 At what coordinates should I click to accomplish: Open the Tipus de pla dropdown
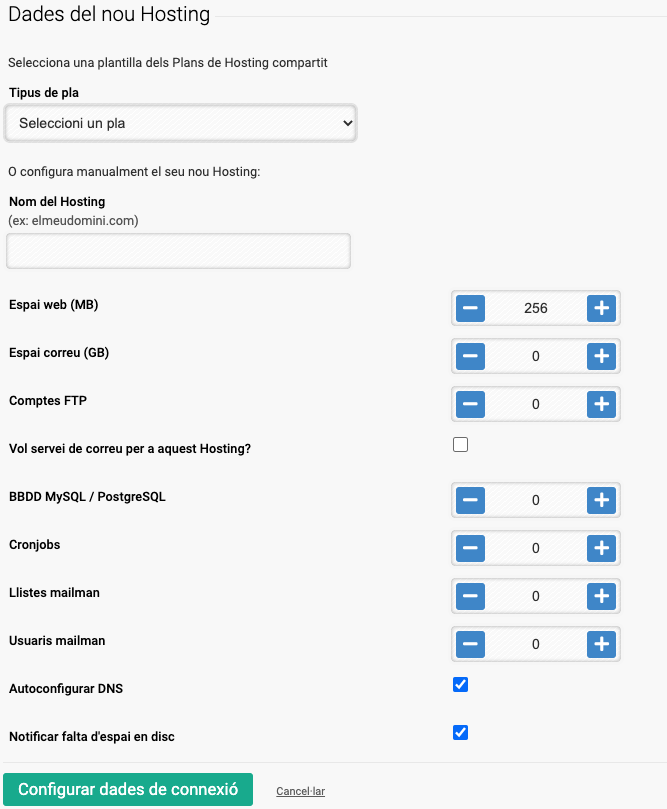[180, 123]
